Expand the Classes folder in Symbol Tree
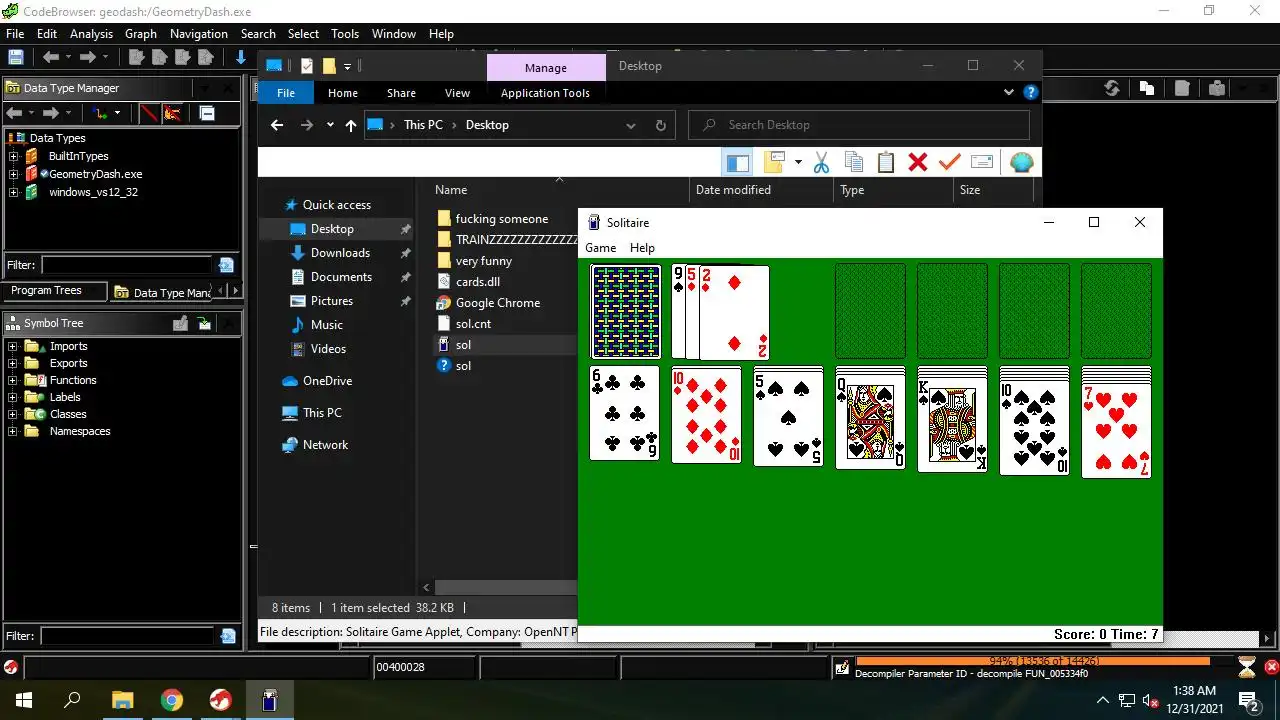The image size is (1280, 720). click(13, 414)
